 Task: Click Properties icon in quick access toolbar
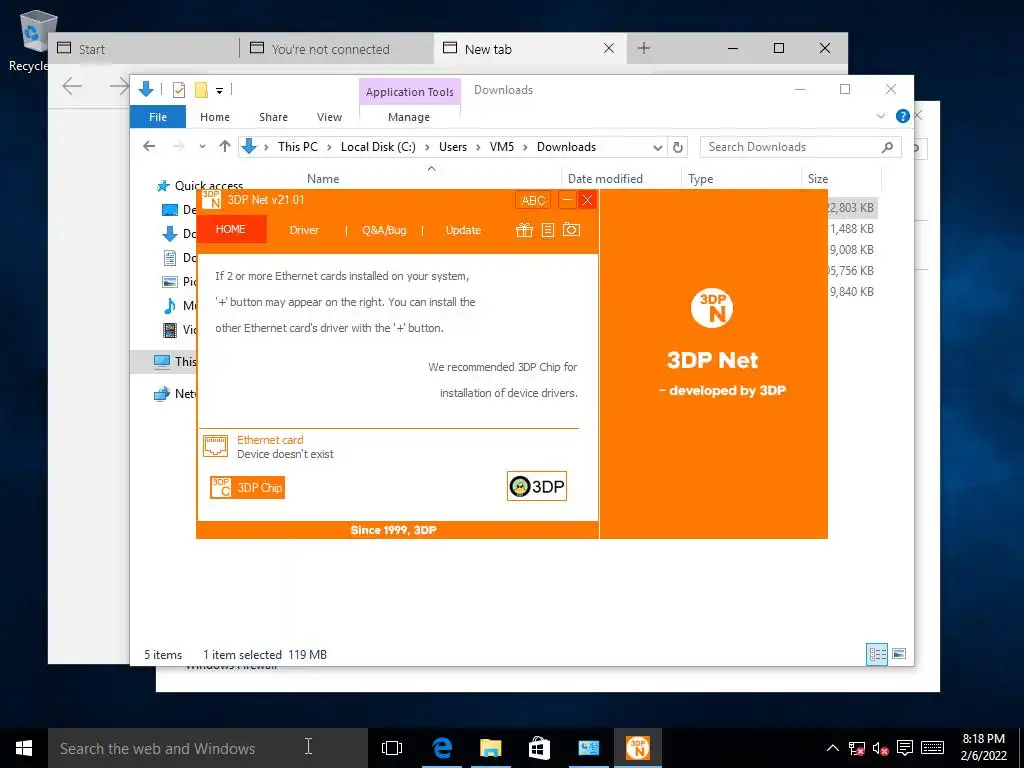[x=178, y=90]
